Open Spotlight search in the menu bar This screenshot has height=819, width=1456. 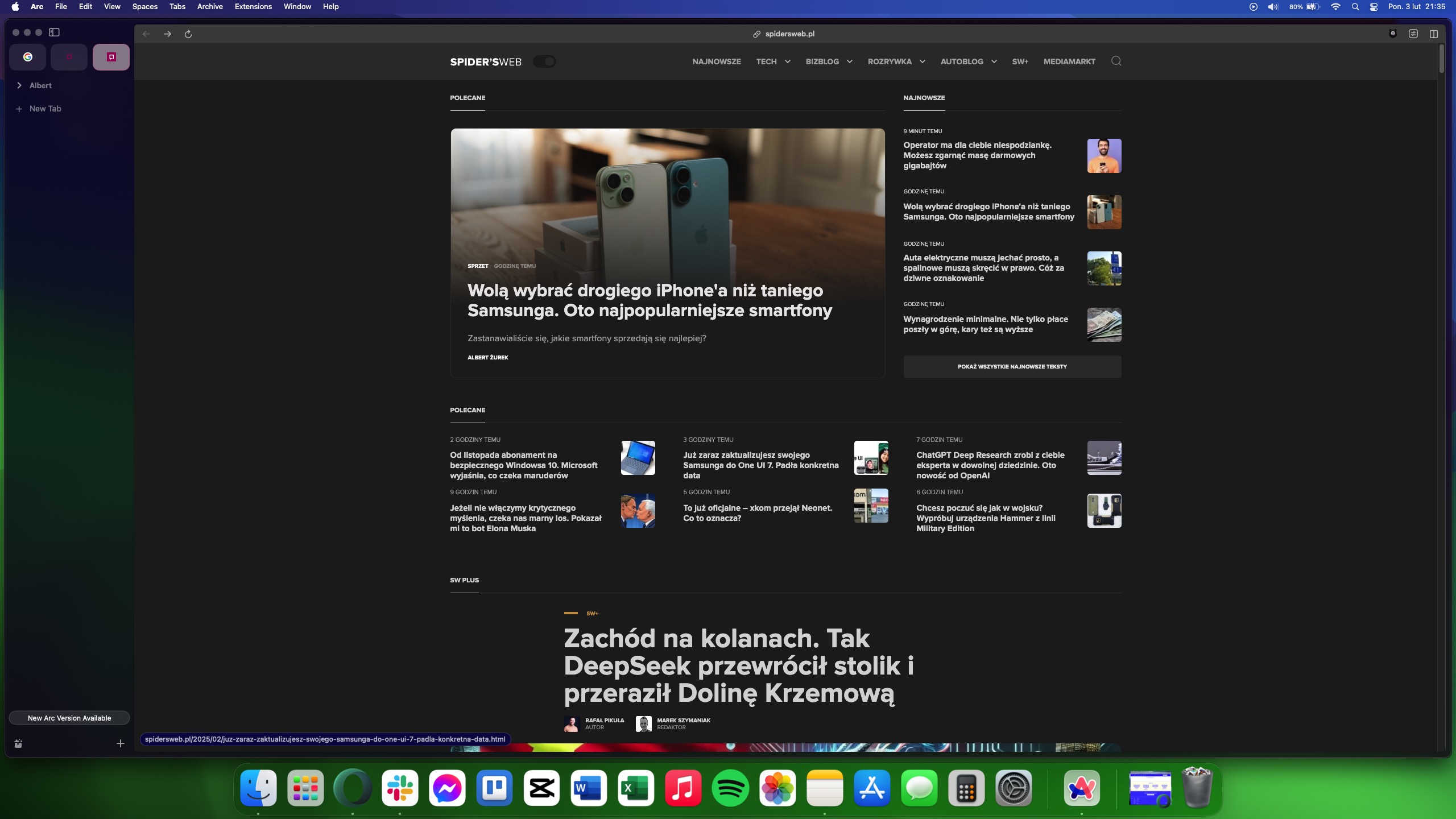pos(1355,7)
